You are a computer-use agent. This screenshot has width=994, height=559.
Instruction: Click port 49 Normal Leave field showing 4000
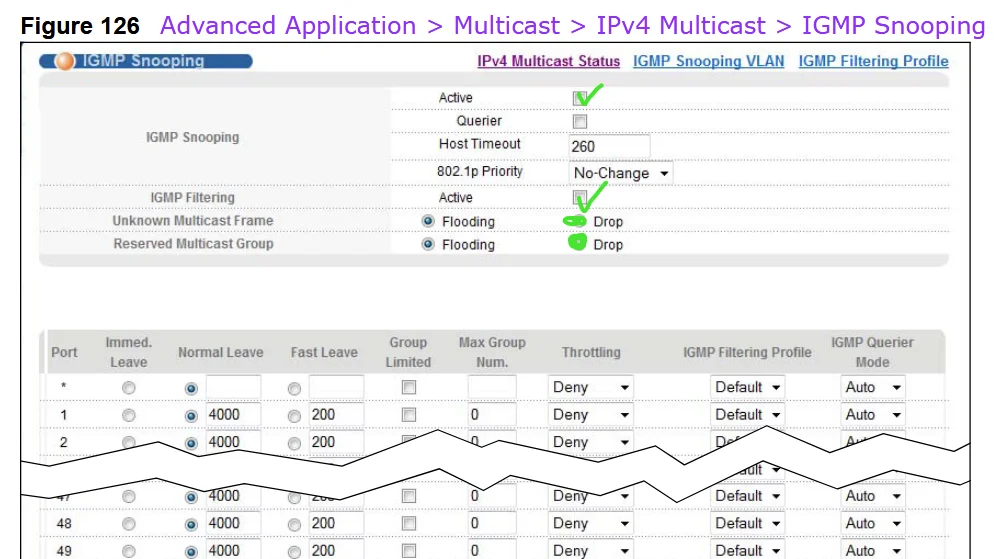tap(233, 549)
